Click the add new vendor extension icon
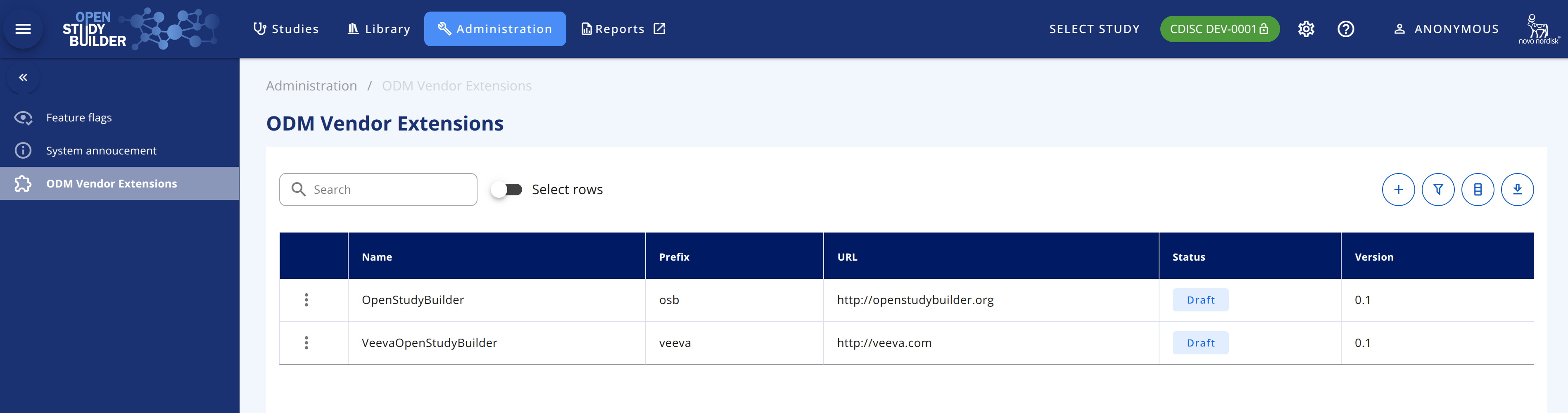Viewport: 1568px width, 413px height. pos(1398,189)
